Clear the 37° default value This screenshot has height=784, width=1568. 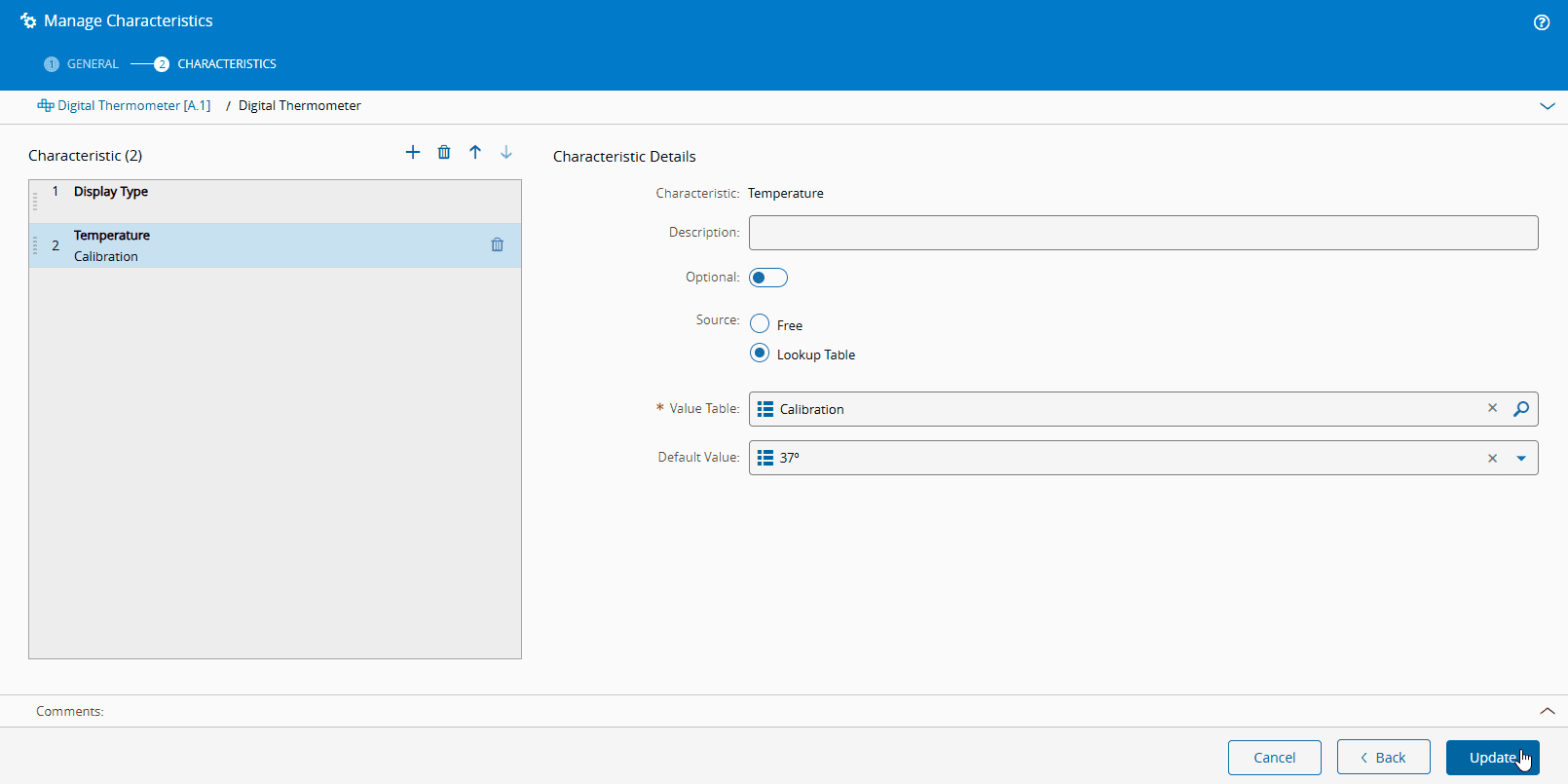[1492, 458]
